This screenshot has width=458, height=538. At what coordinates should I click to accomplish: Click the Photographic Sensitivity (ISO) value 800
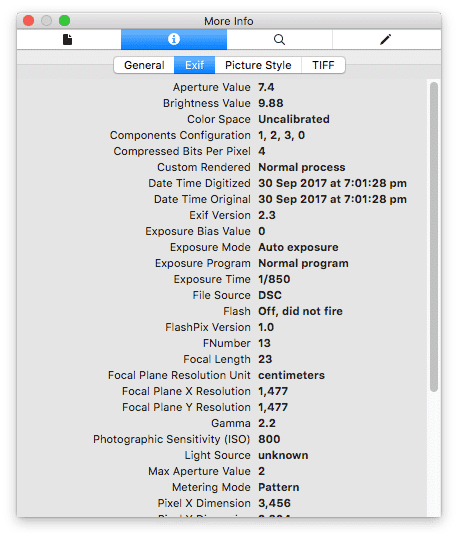pos(269,439)
